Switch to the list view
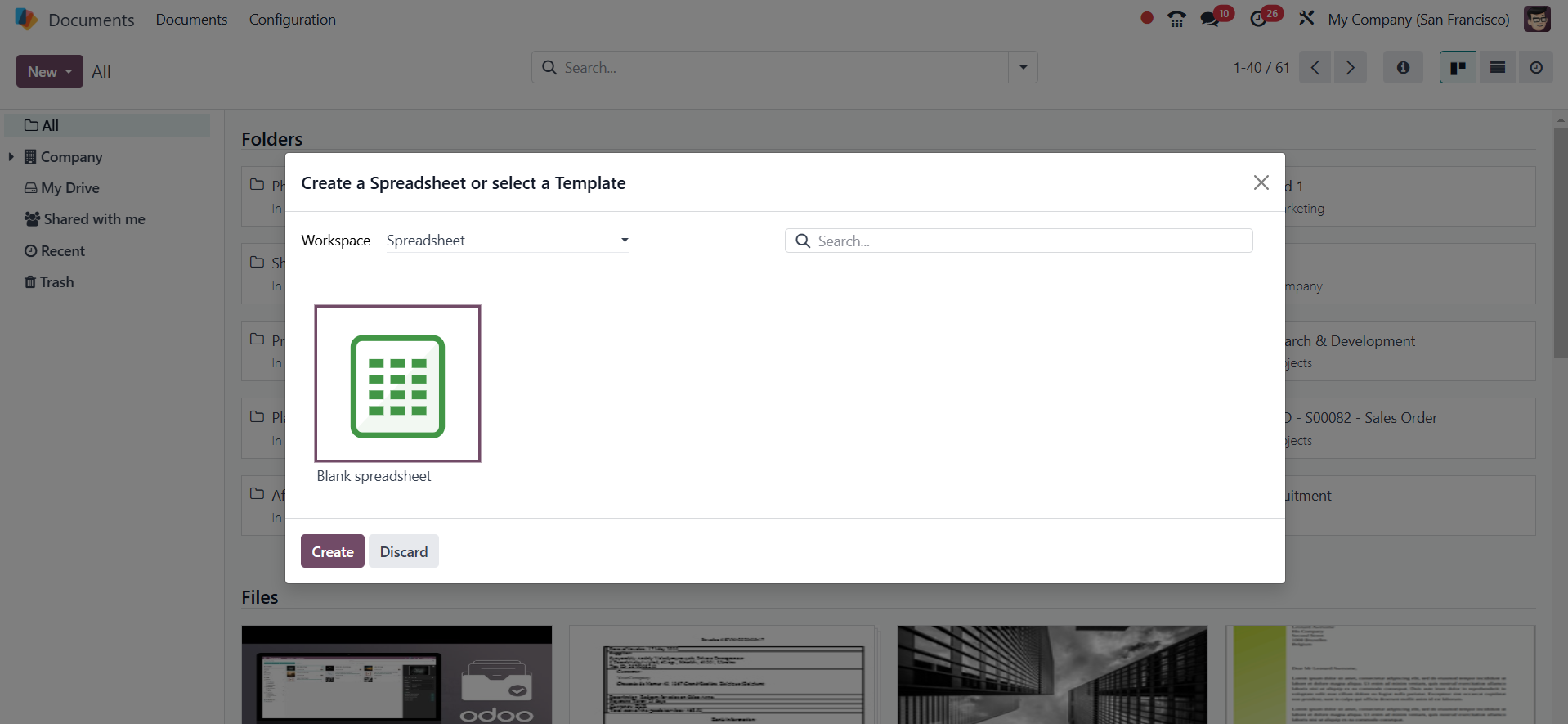This screenshot has width=1568, height=724. point(1498,68)
